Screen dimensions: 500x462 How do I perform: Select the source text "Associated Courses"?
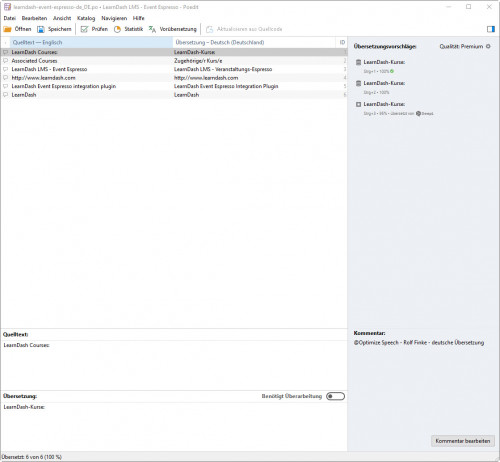click(x=34, y=61)
